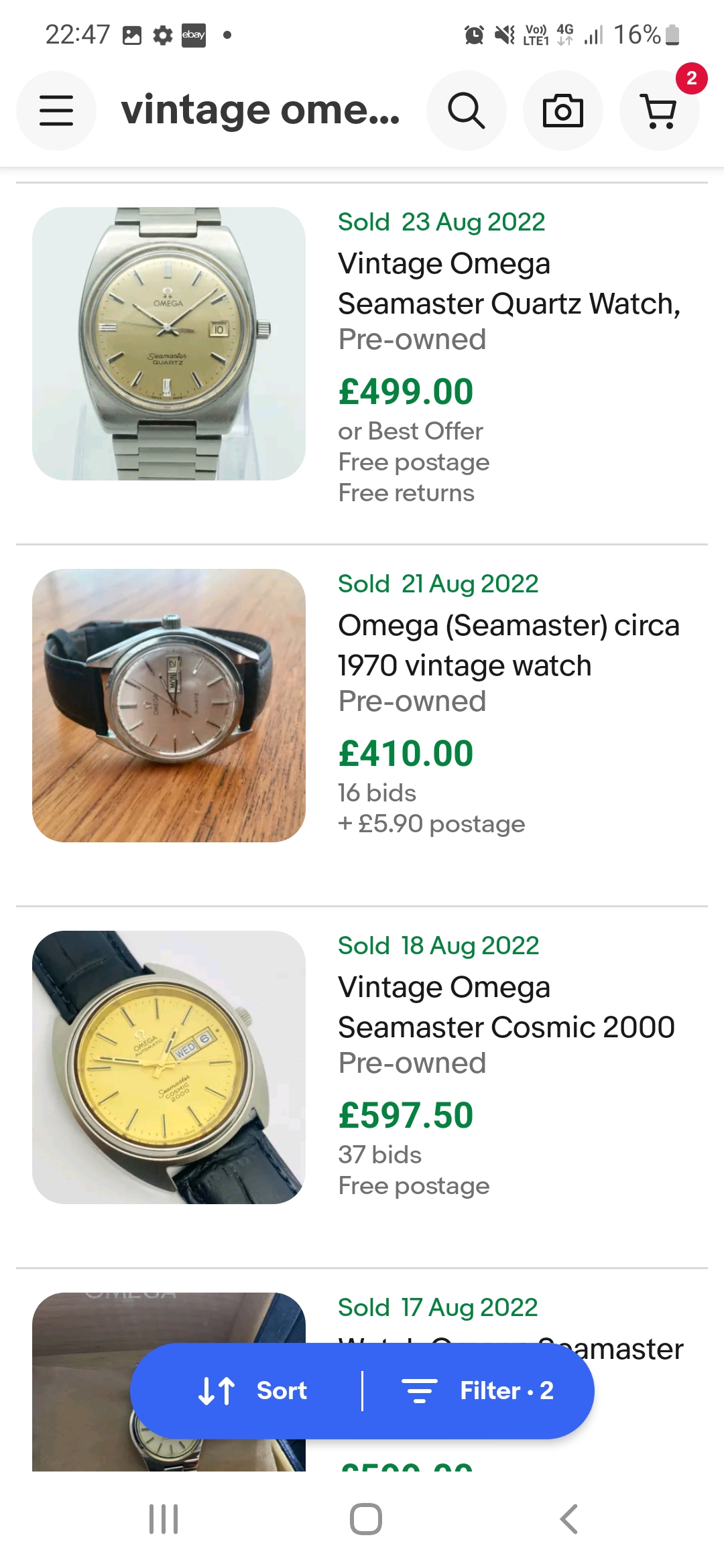The image size is (724, 1568).
Task: Open camera image search
Action: [x=562, y=111]
